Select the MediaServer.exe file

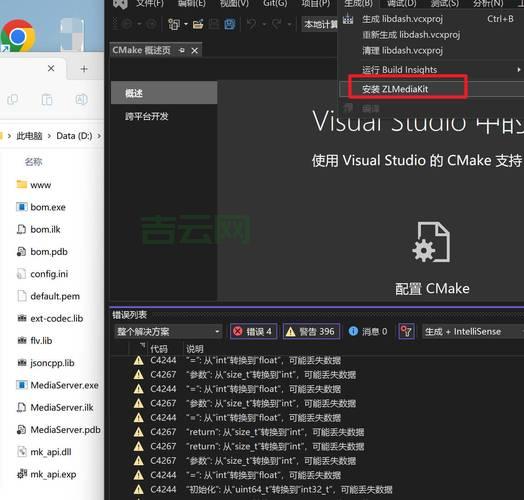(64, 385)
